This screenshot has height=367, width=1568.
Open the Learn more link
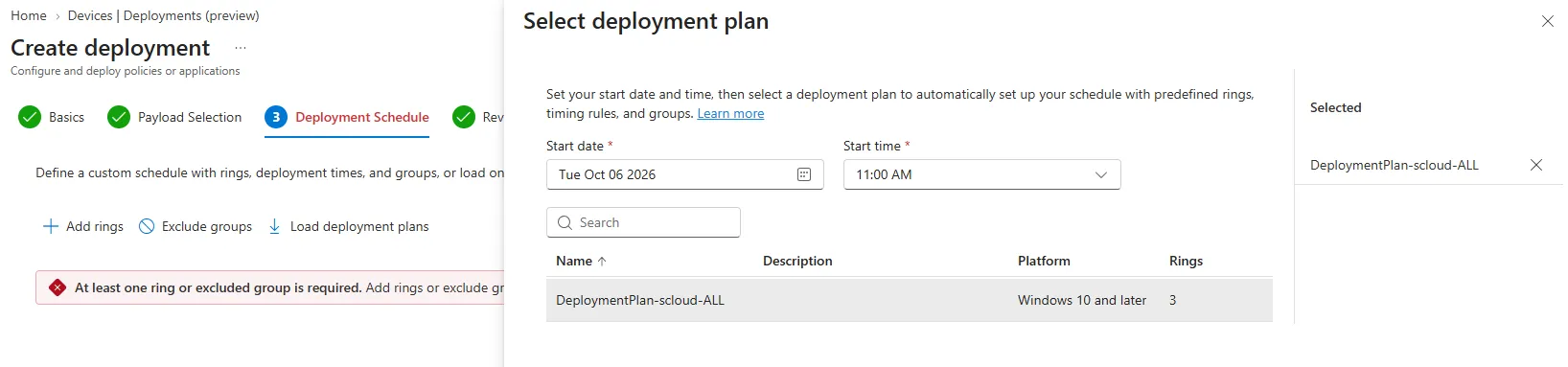[730, 113]
